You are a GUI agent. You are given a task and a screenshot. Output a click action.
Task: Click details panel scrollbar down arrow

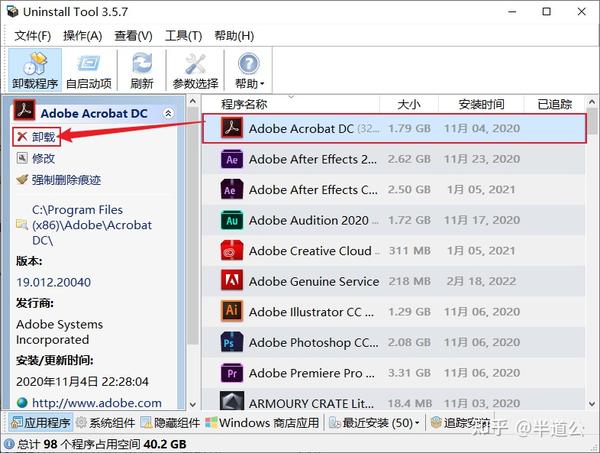[x=193, y=404]
